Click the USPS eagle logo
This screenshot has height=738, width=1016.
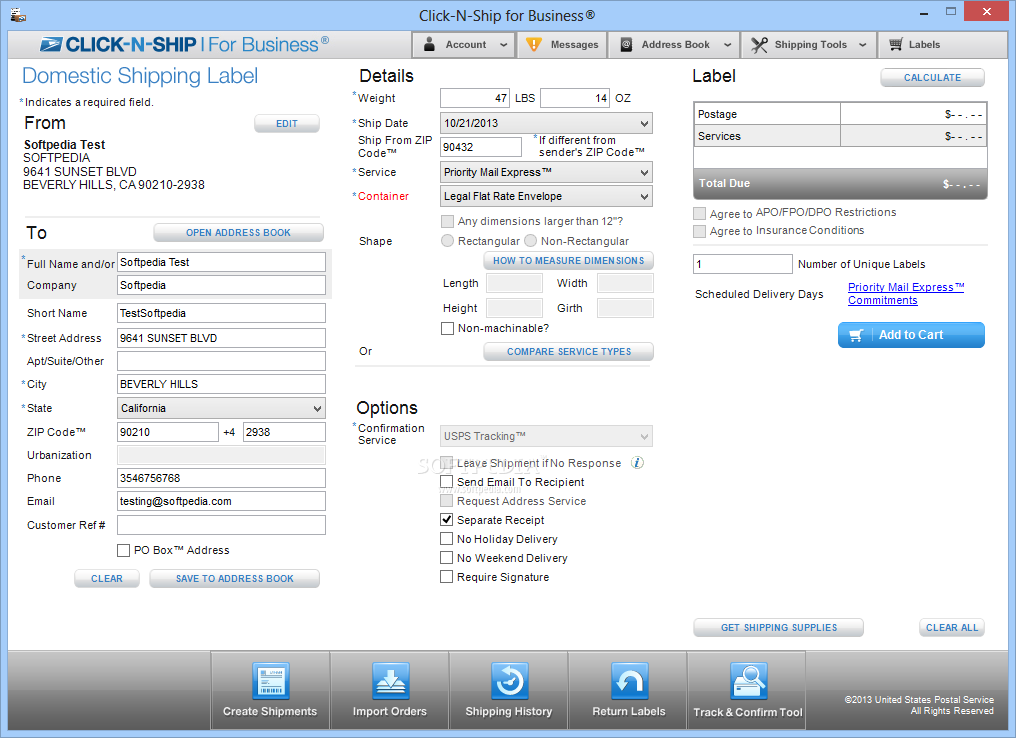[51, 44]
